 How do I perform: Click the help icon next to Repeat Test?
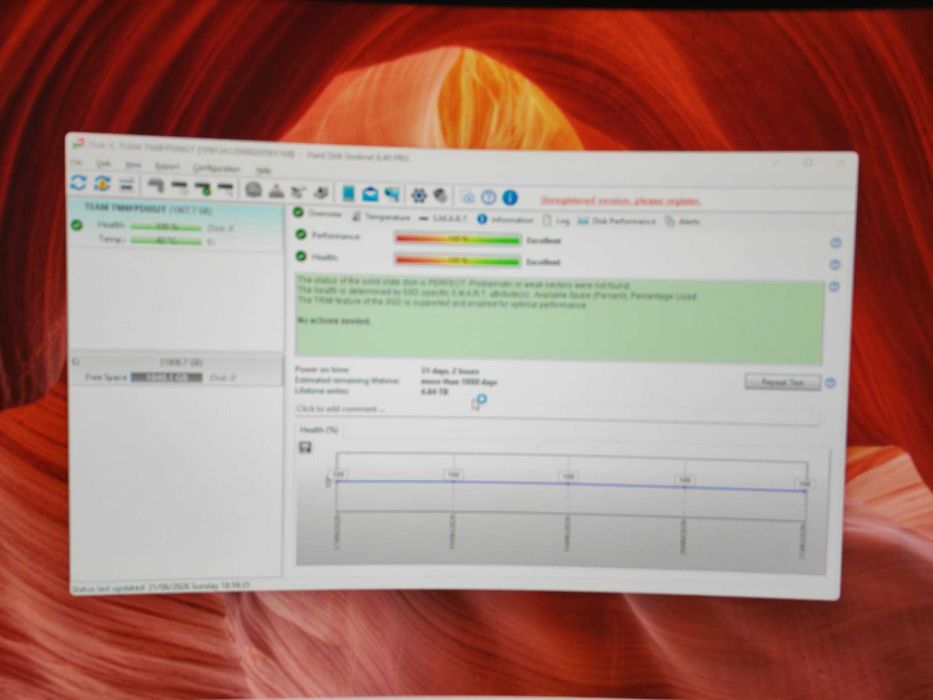click(x=831, y=383)
